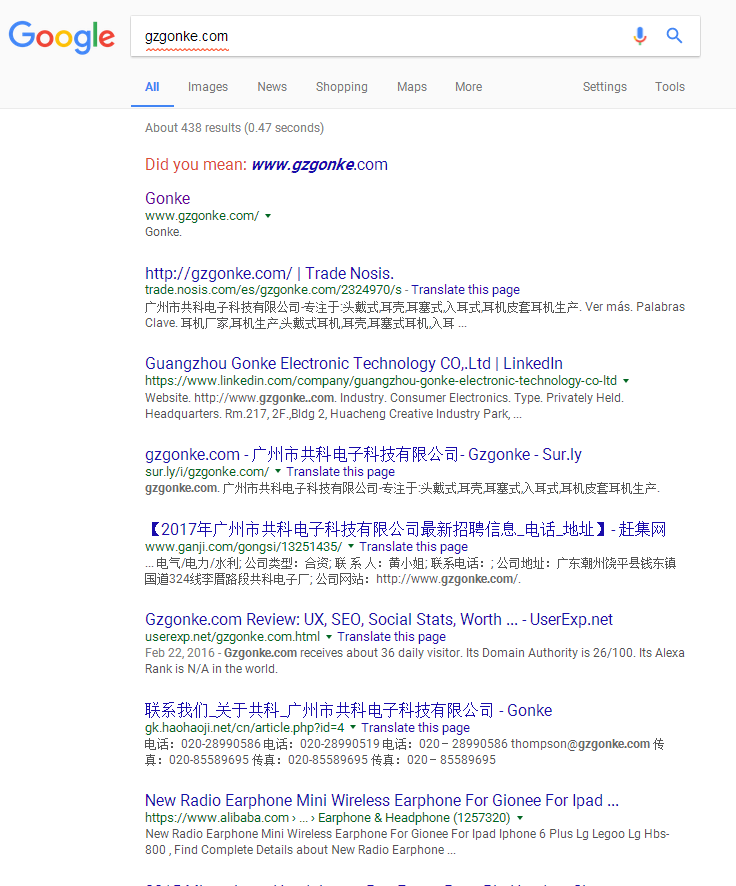Viewport: 736px width, 886px height.
Task: Click the green URL userexp.net/gzgonke.com.html
Action: (x=232, y=637)
